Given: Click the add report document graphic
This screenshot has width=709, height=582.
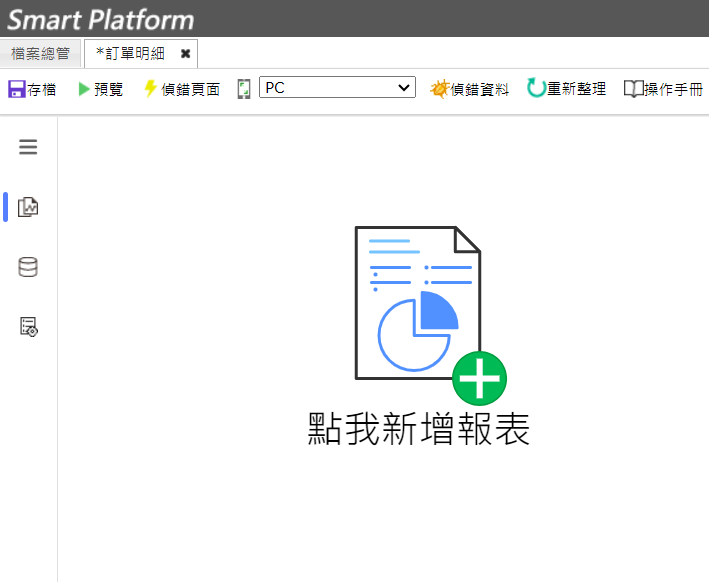Looking at the screenshot, I should tap(431, 315).
